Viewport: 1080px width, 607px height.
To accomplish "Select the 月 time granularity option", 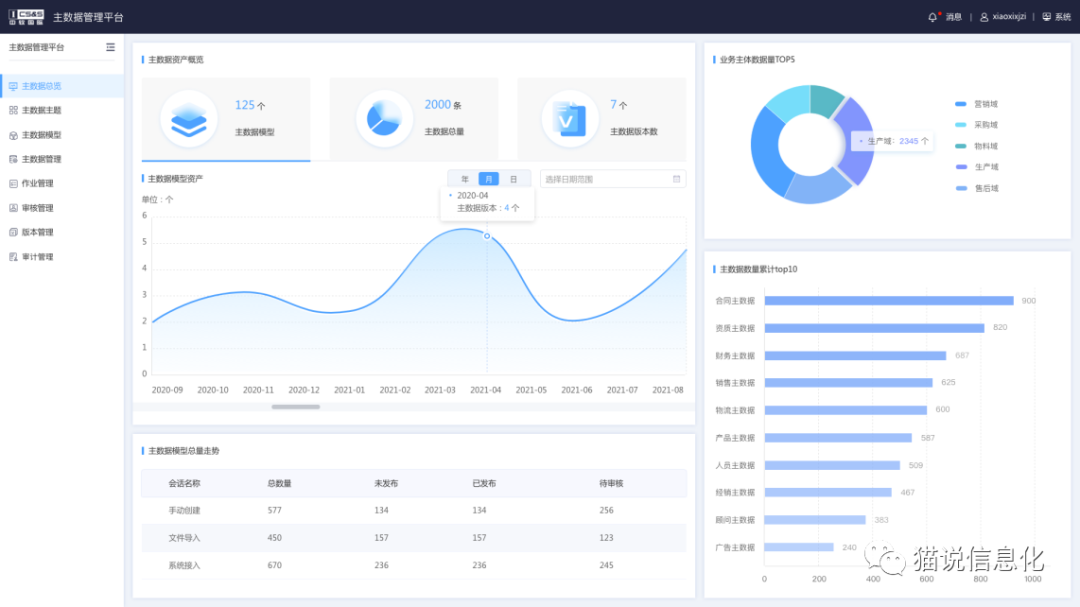I will coord(489,179).
